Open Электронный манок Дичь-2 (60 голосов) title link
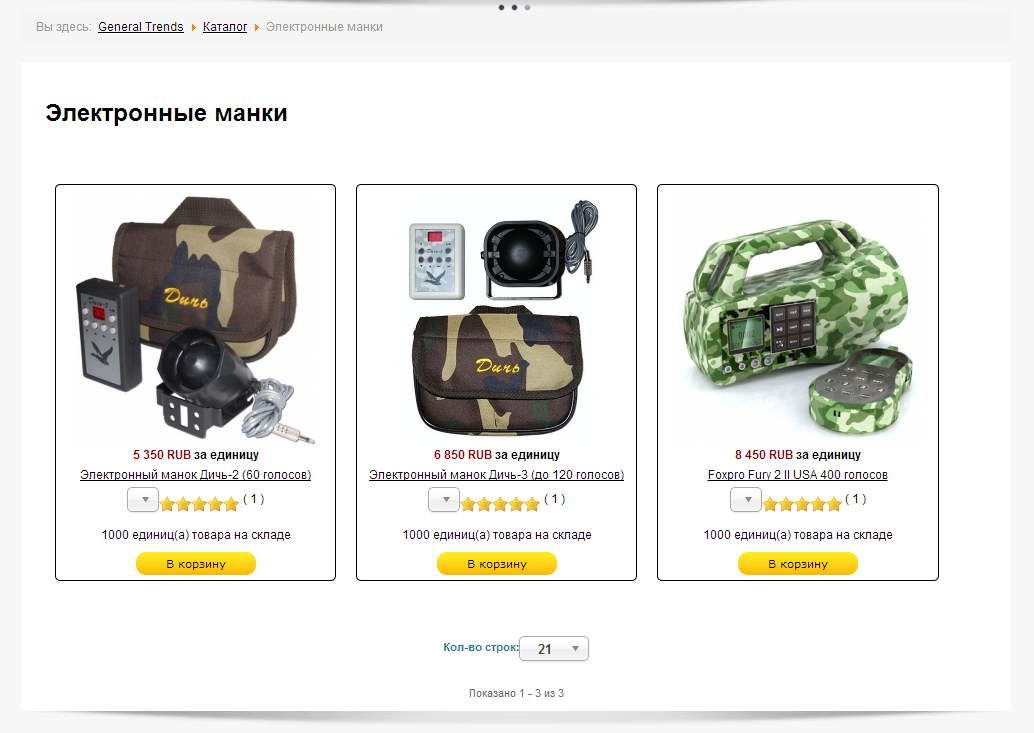 (x=196, y=475)
